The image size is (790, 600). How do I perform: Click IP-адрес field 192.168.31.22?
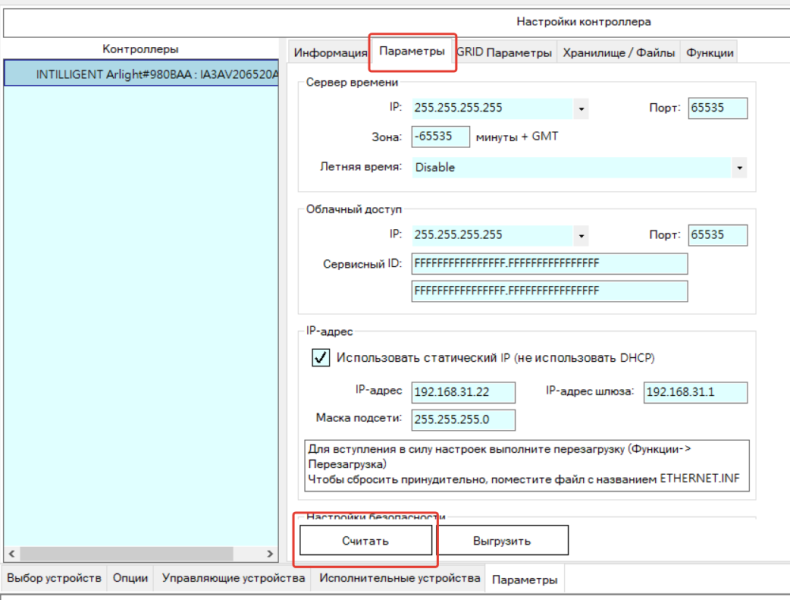(463, 392)
